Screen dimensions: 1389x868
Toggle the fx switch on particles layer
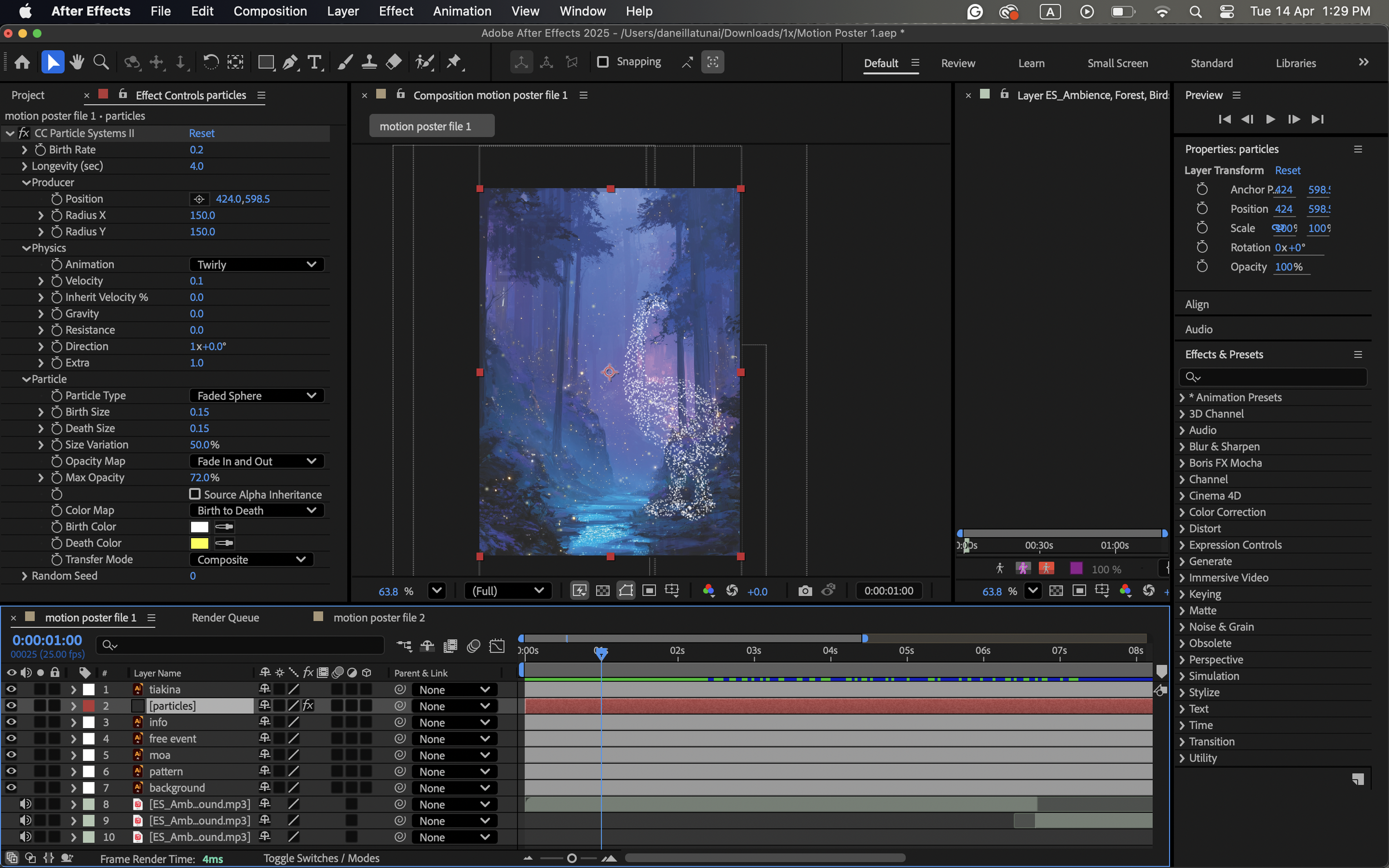click(x=308, y=705)
